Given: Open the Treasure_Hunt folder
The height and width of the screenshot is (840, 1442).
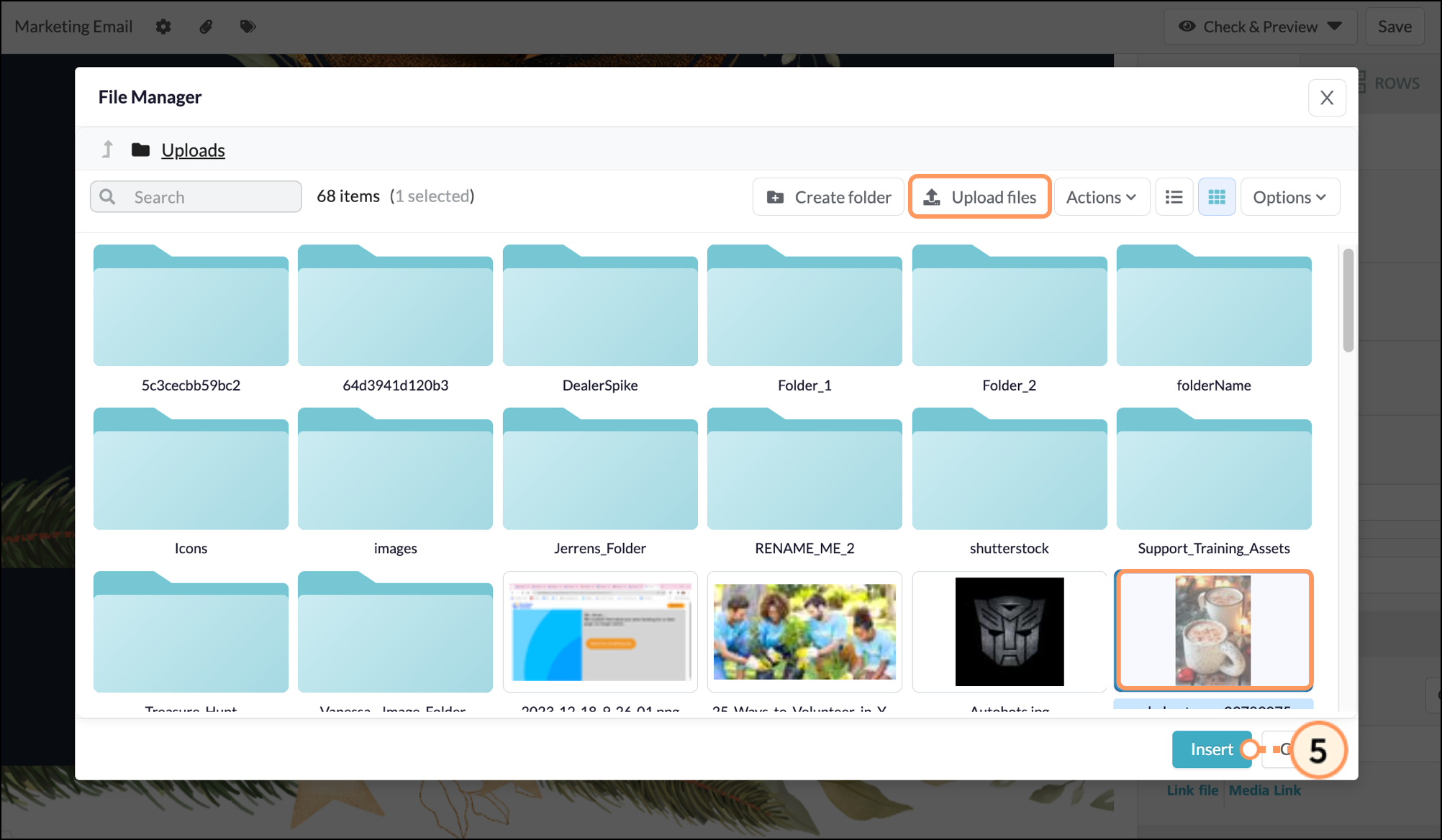Looking at the screenshot, I should 191,632.
